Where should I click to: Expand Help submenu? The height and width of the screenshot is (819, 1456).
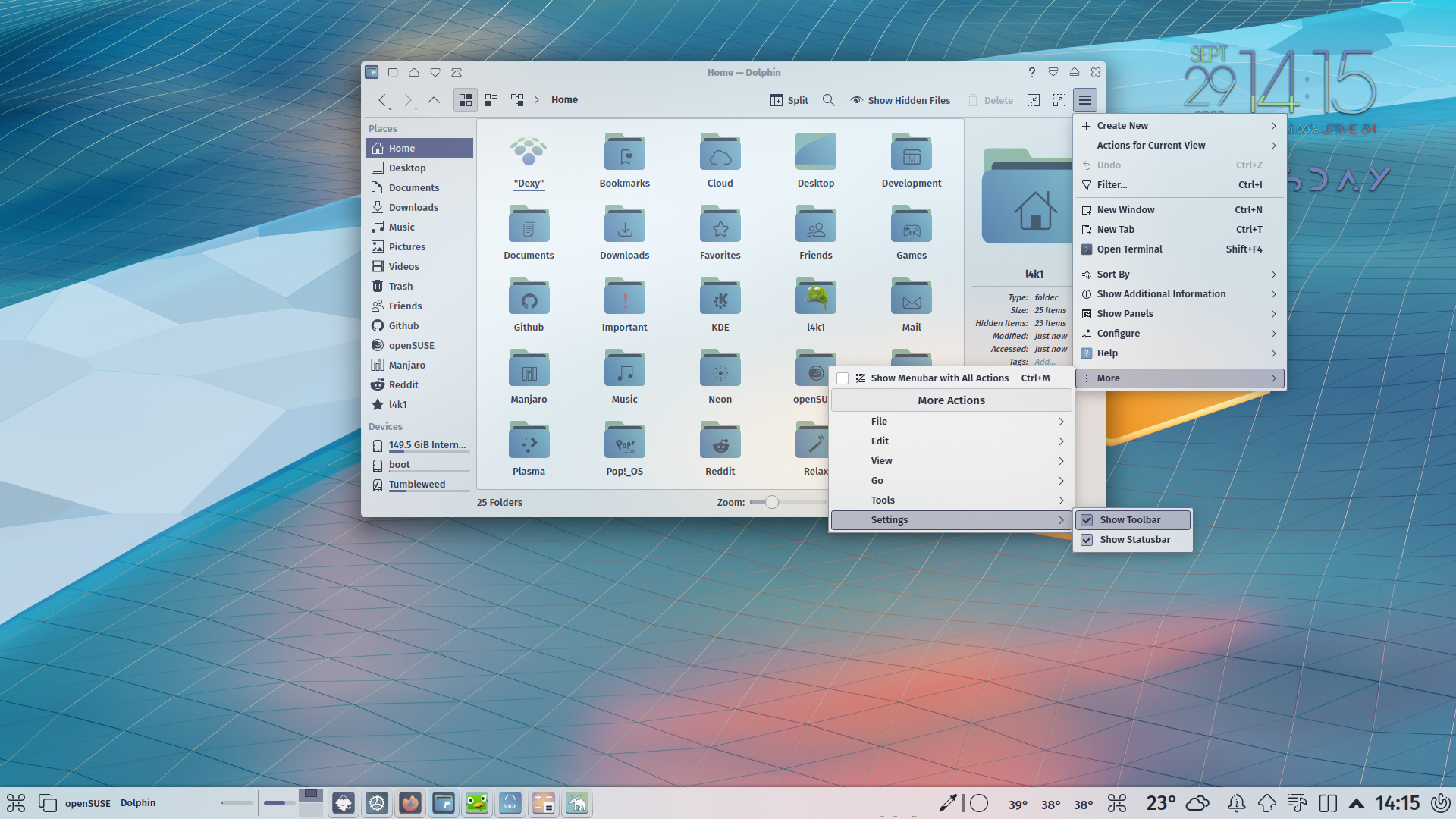(1180, 353)
